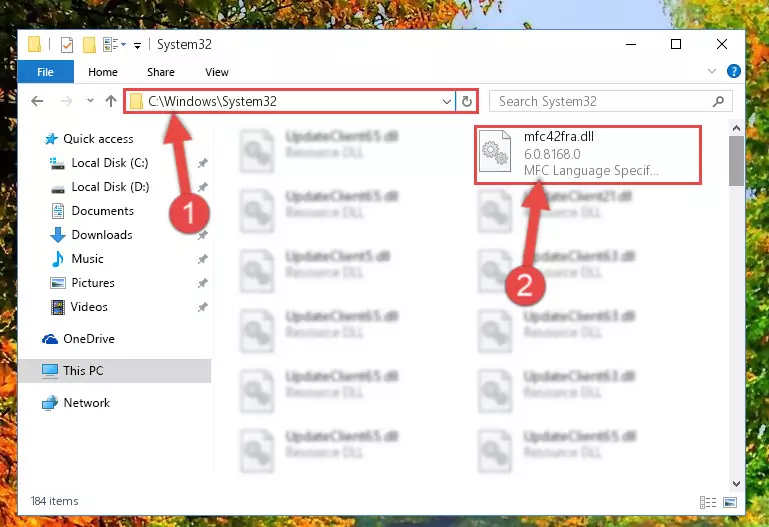This screenshot has width=769, height=527.
Task: Select Network in navigation pane
Action: [76, 403]
